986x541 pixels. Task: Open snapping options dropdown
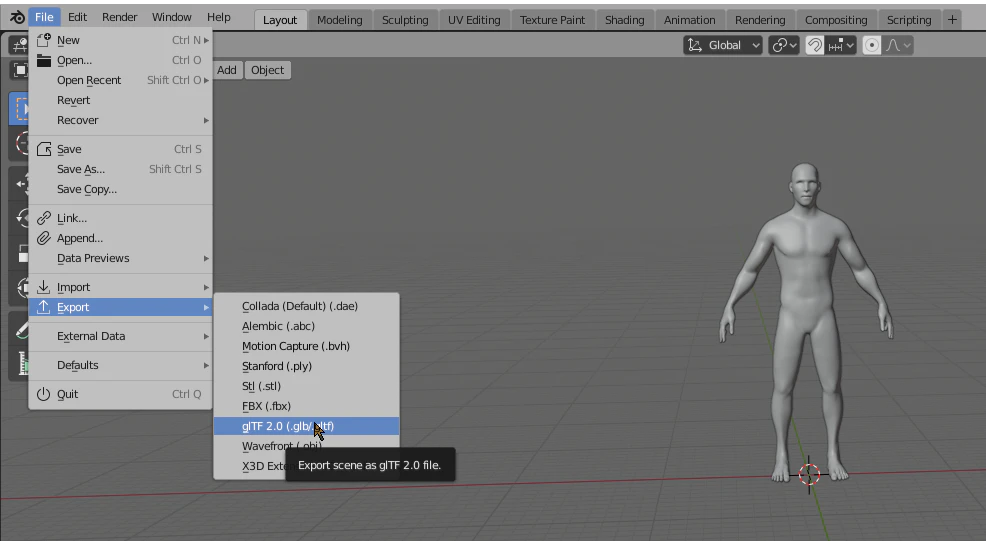(x=841, y=45)
